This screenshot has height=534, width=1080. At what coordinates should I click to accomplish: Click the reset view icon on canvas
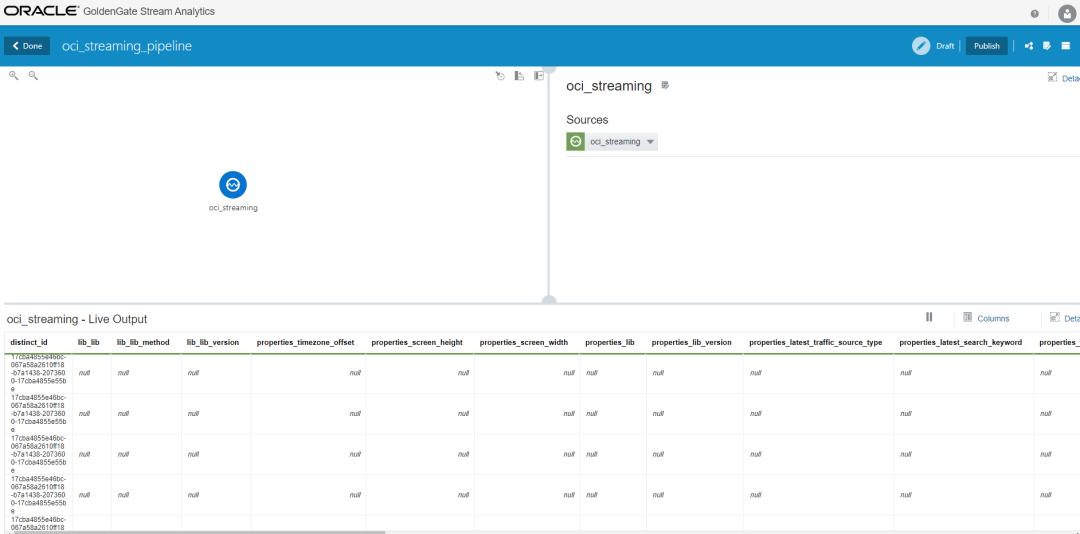pos(501,76)
